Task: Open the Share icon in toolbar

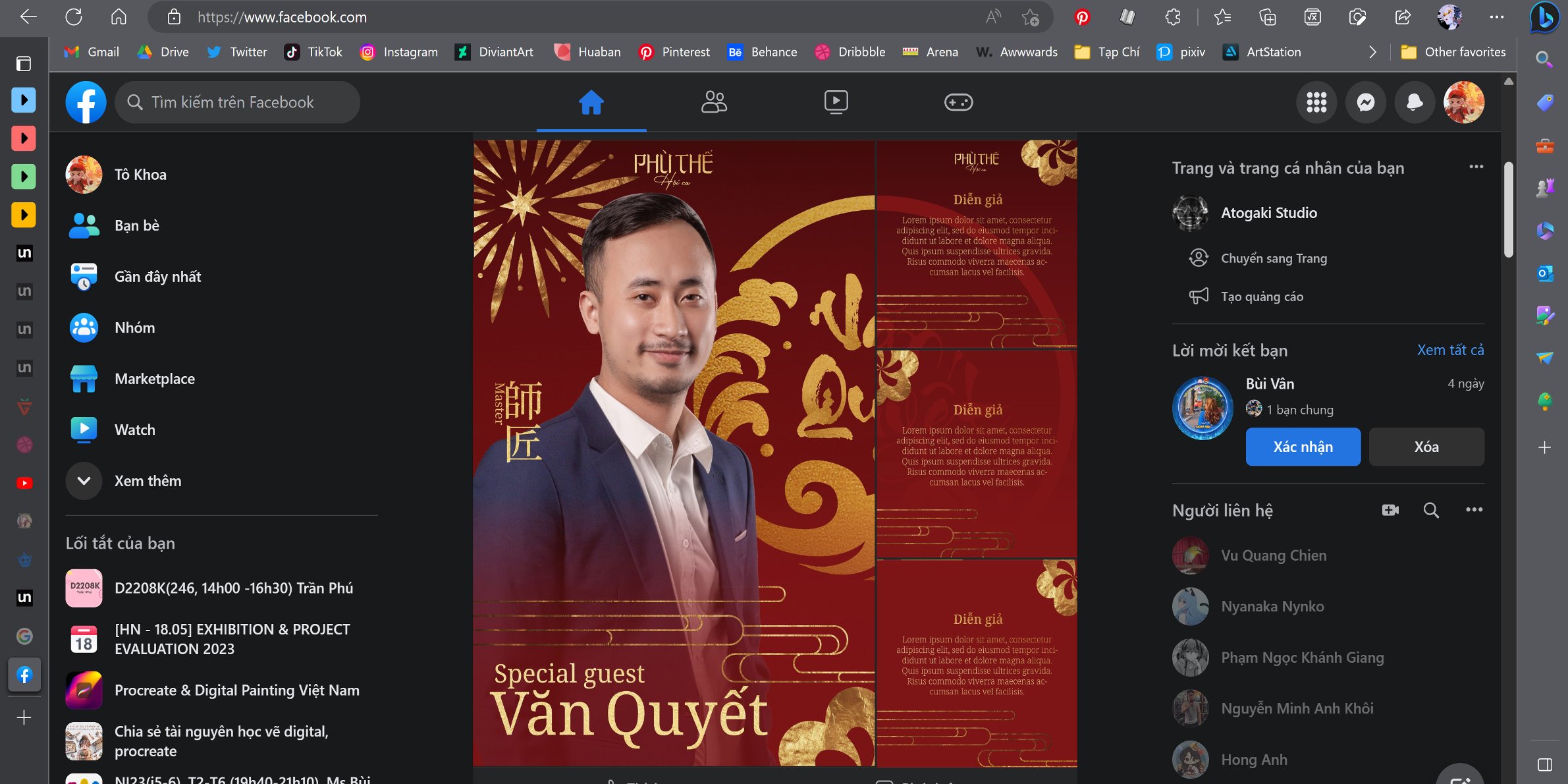Action: 1403,17
